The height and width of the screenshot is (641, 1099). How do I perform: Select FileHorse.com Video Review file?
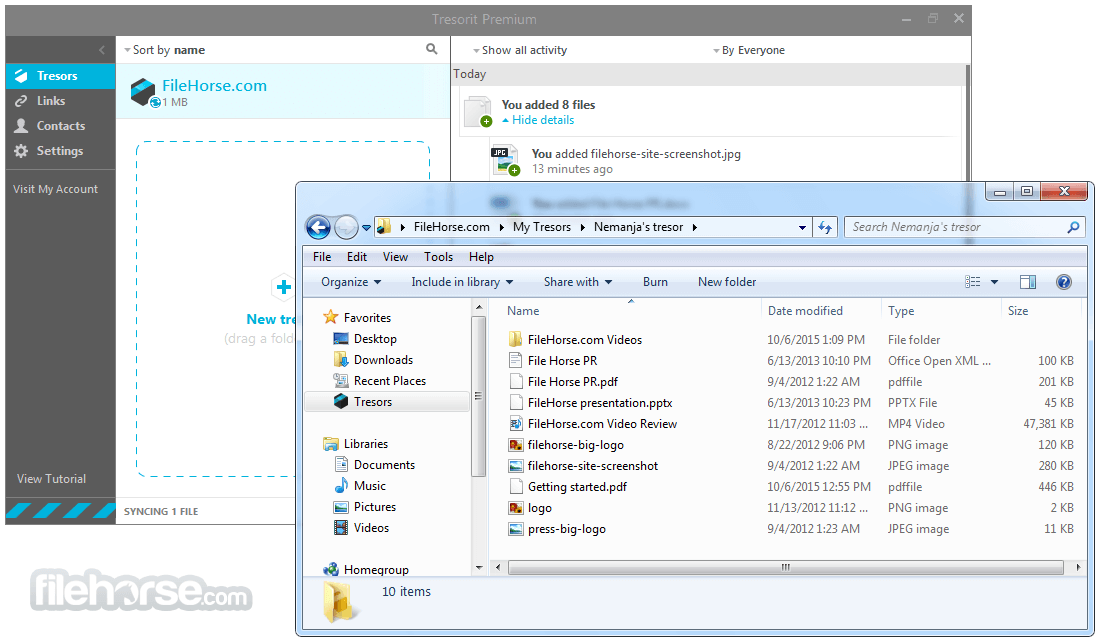coord(602,424)
